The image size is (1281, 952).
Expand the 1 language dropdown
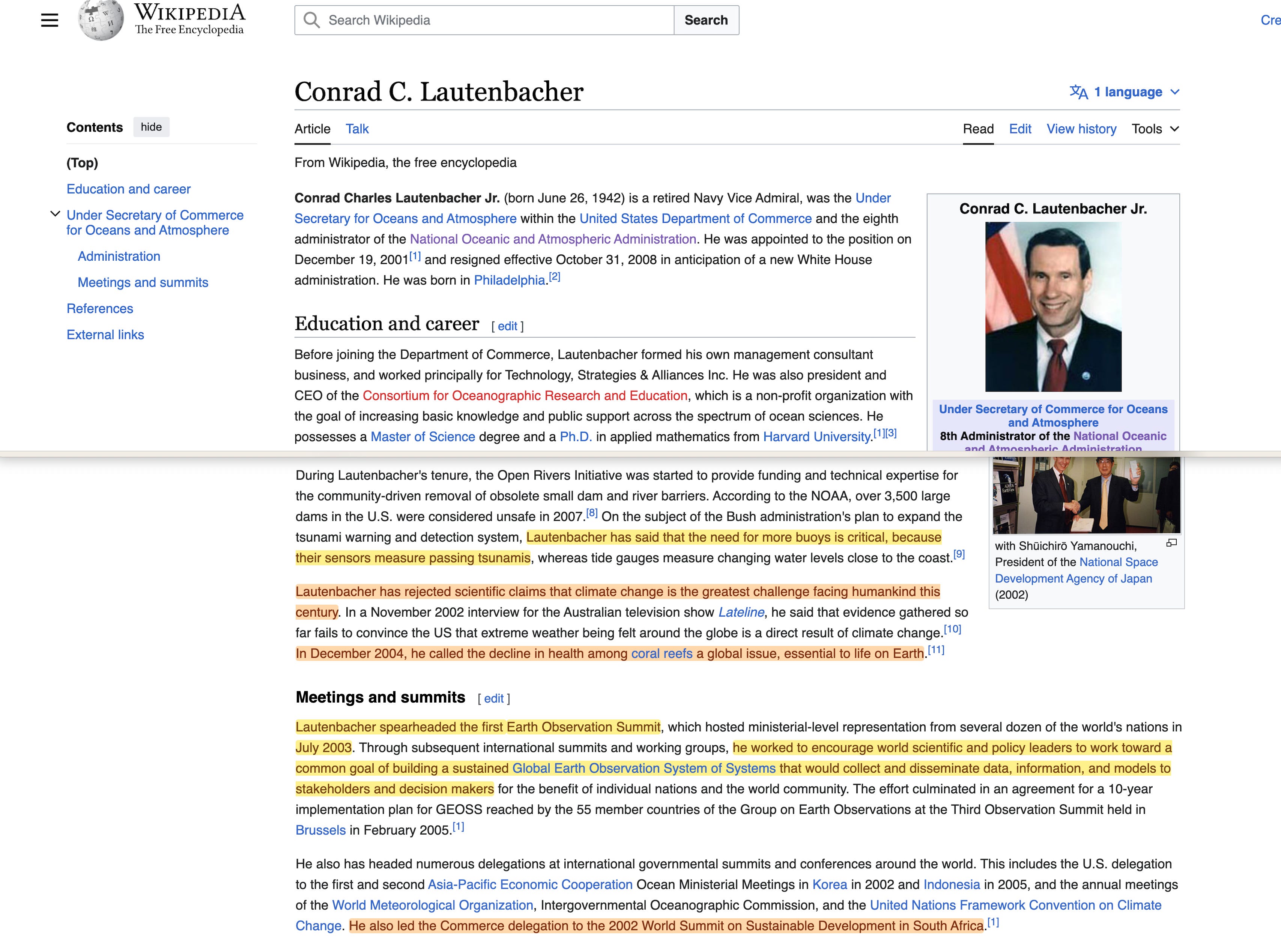(x=1125, y=92)
